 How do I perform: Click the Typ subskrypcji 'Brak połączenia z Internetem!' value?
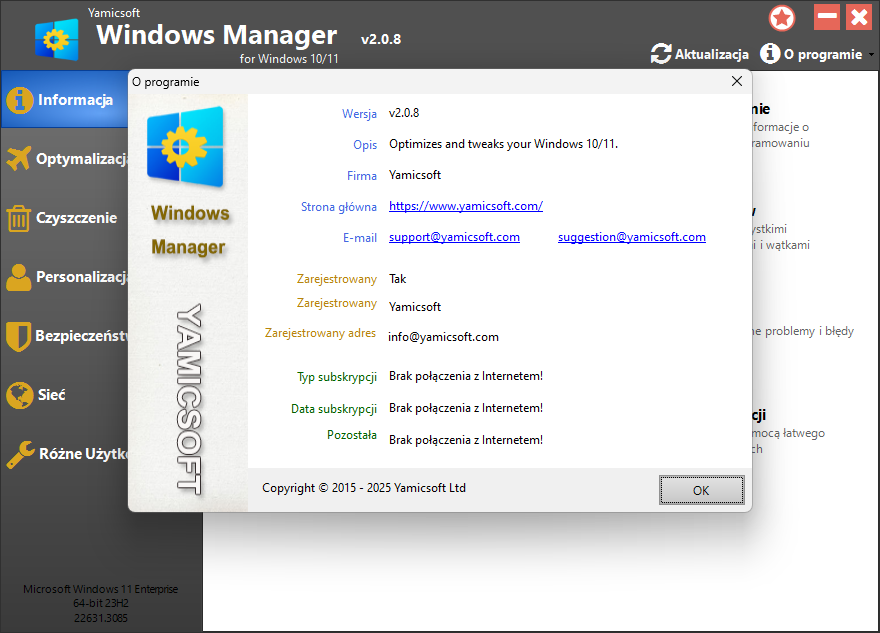click(x=466, y=376)
